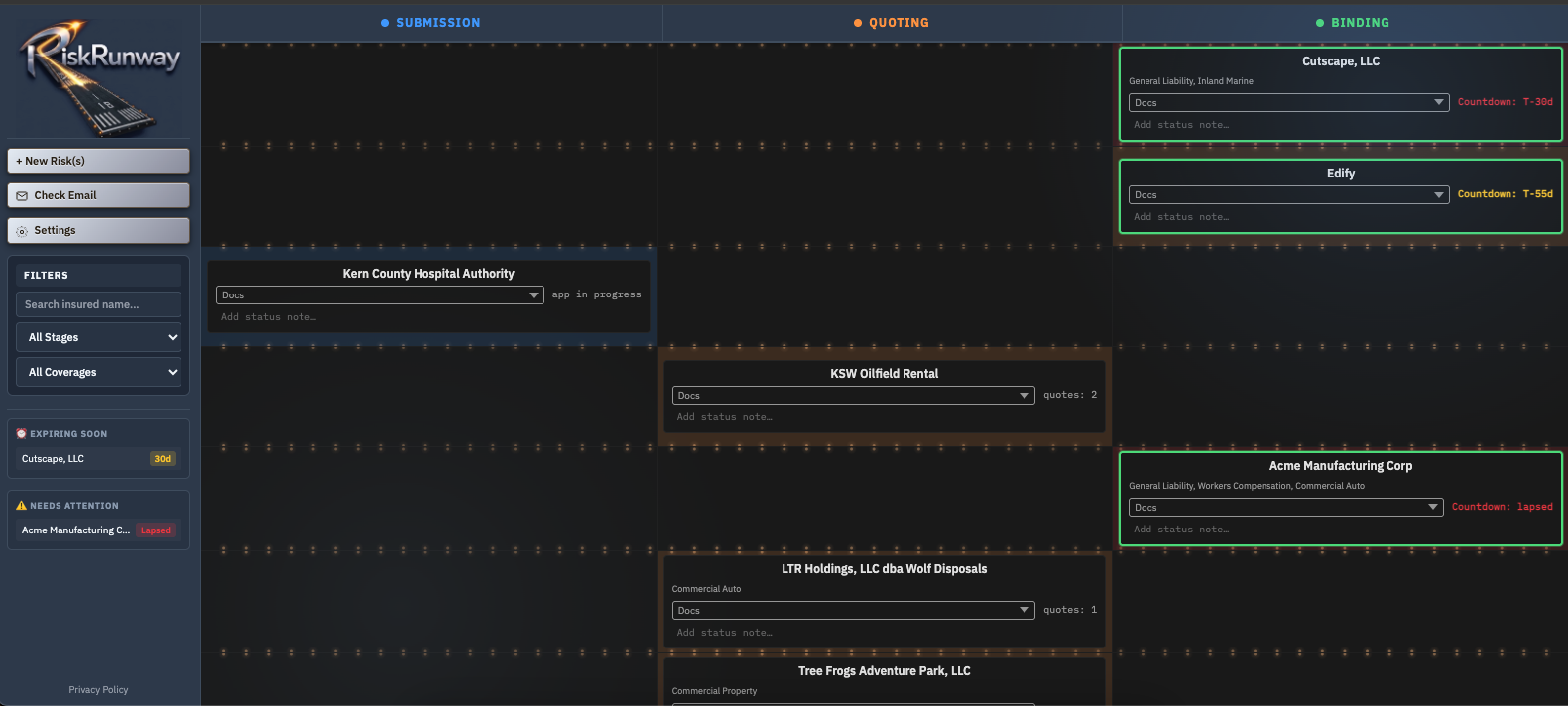Click the blue dot beside SUBMISSION
Screen dimensions: 1568x706
pyautogui.click(x=385, y=23)
